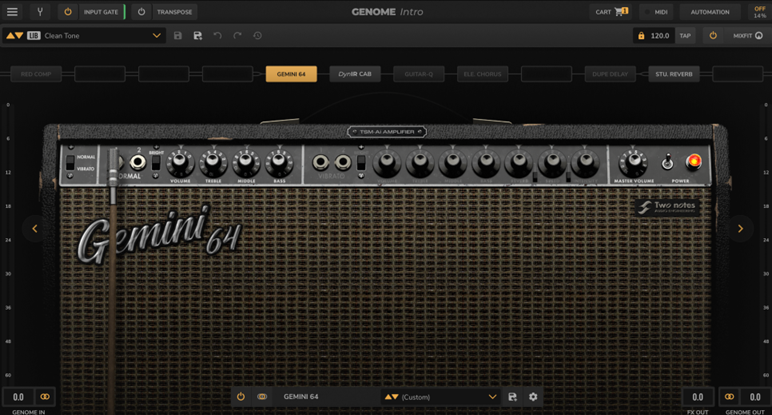Expand the Clean Tone preset dropdown
The height and width of the screenshot is (415, 772).
[x=157, y=35]
